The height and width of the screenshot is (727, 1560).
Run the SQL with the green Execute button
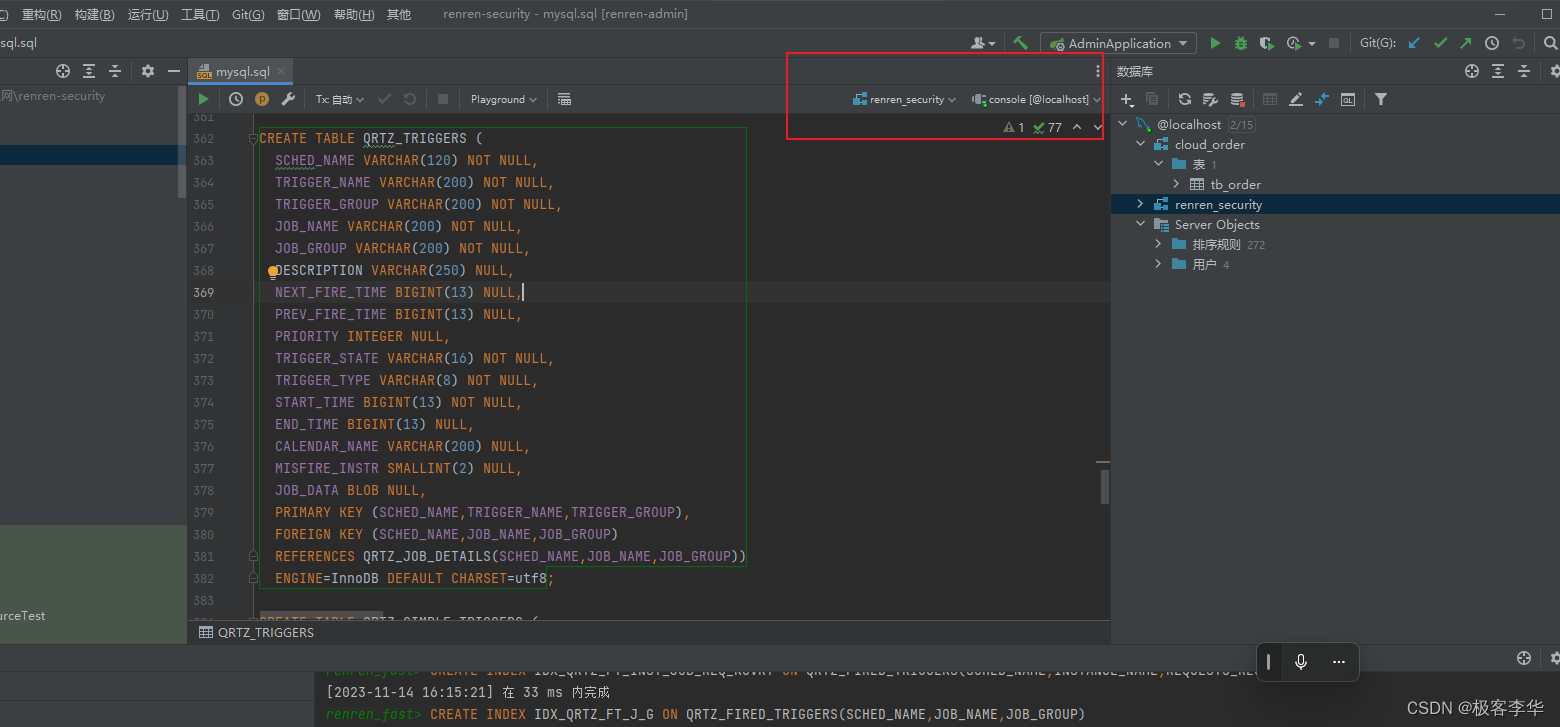(x=204, y=99)
